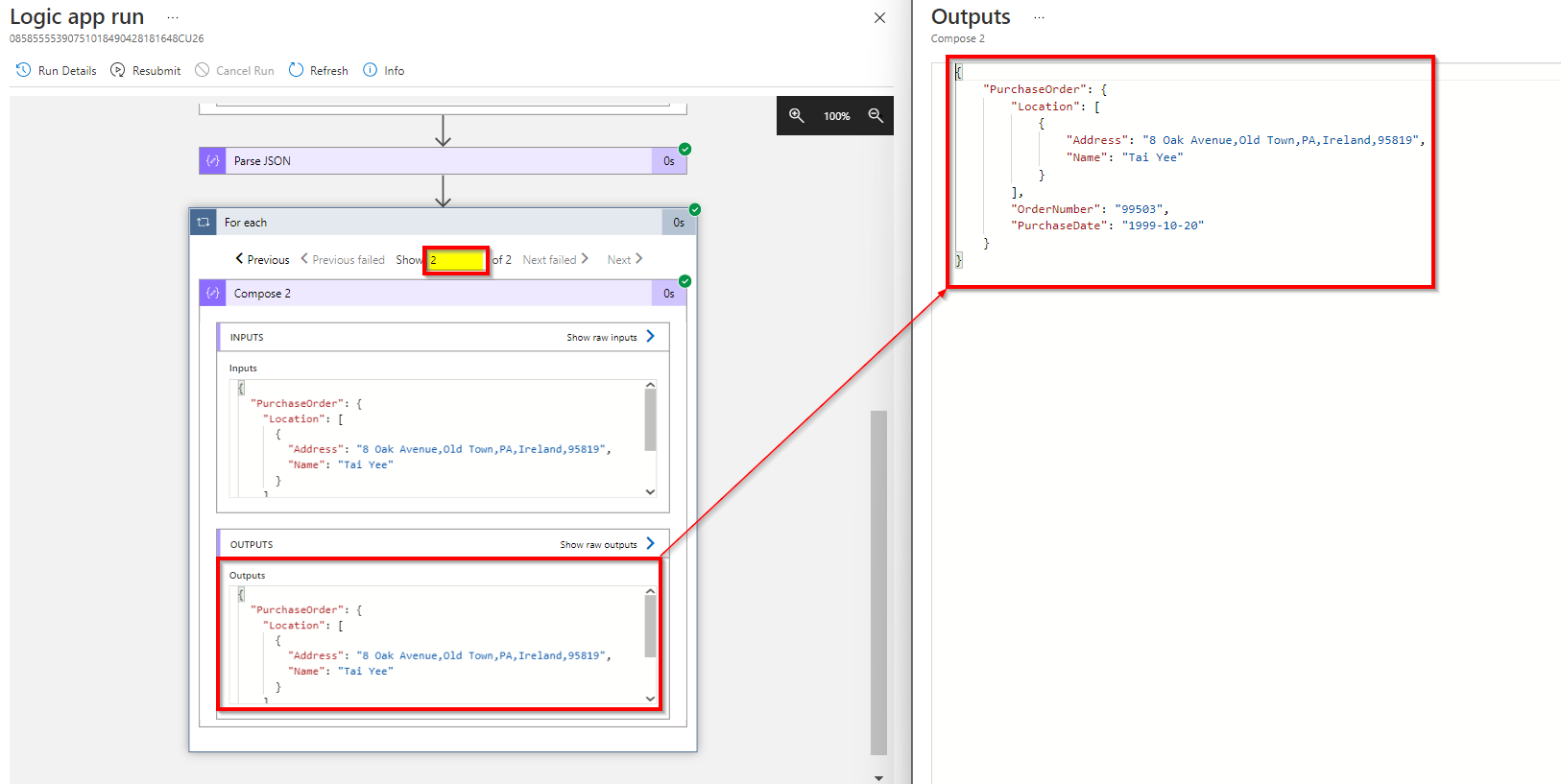
Task: Click Cancel Run in toolbar
Action: 234,70
